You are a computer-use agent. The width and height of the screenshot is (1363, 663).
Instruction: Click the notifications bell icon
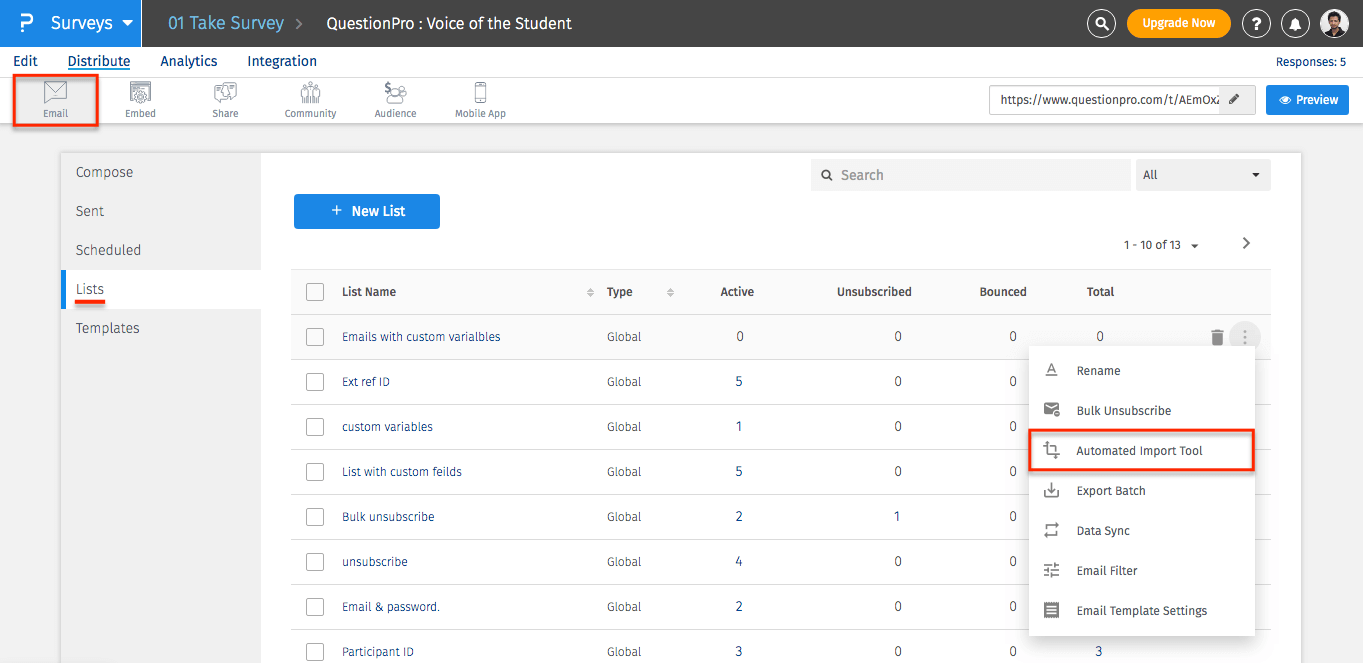[1295, 23]
